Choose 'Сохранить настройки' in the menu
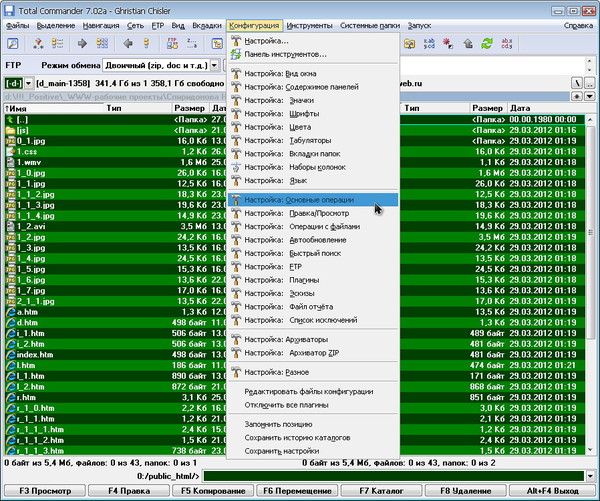The height and width of the screenshot is (501, 600). pyautogui.click(x=313, y=451)
